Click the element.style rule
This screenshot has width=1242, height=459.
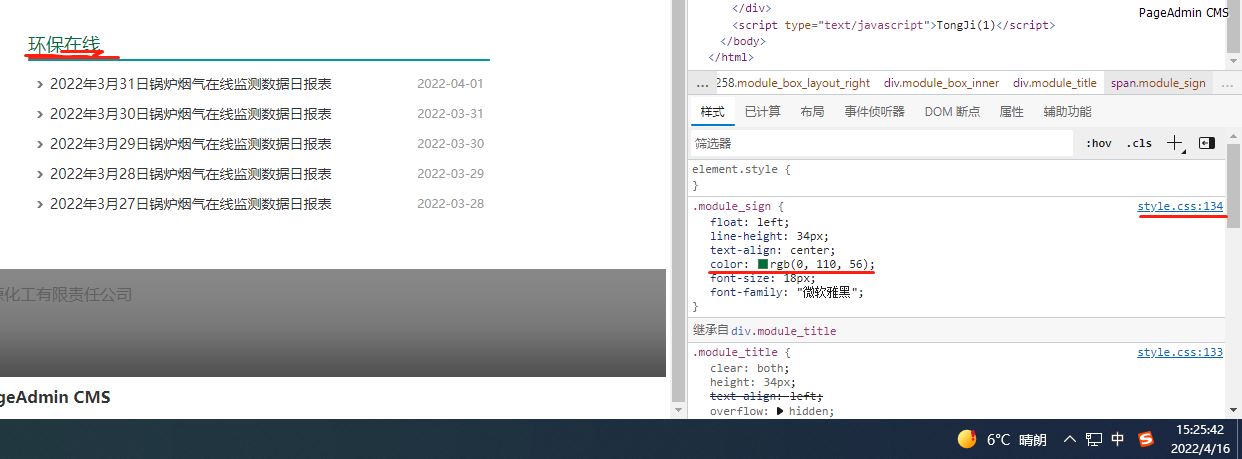741,169
